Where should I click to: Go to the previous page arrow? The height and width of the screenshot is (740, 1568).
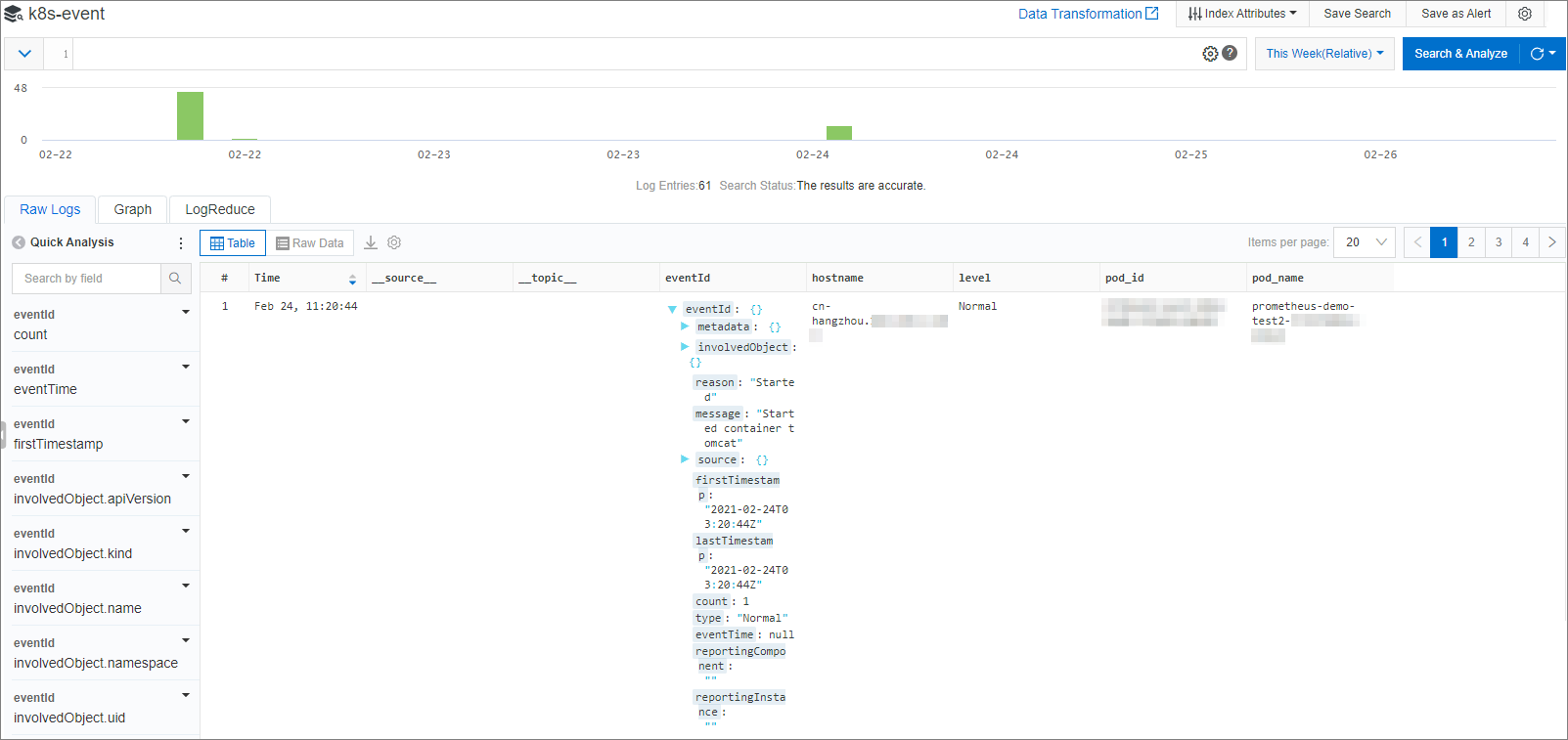(1417, 242)
